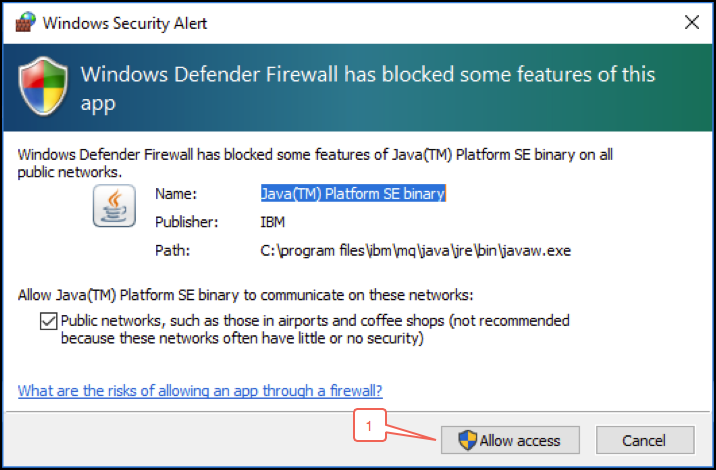
Task: Click the blue banner heading about blocked features
Action: [368, 88]
